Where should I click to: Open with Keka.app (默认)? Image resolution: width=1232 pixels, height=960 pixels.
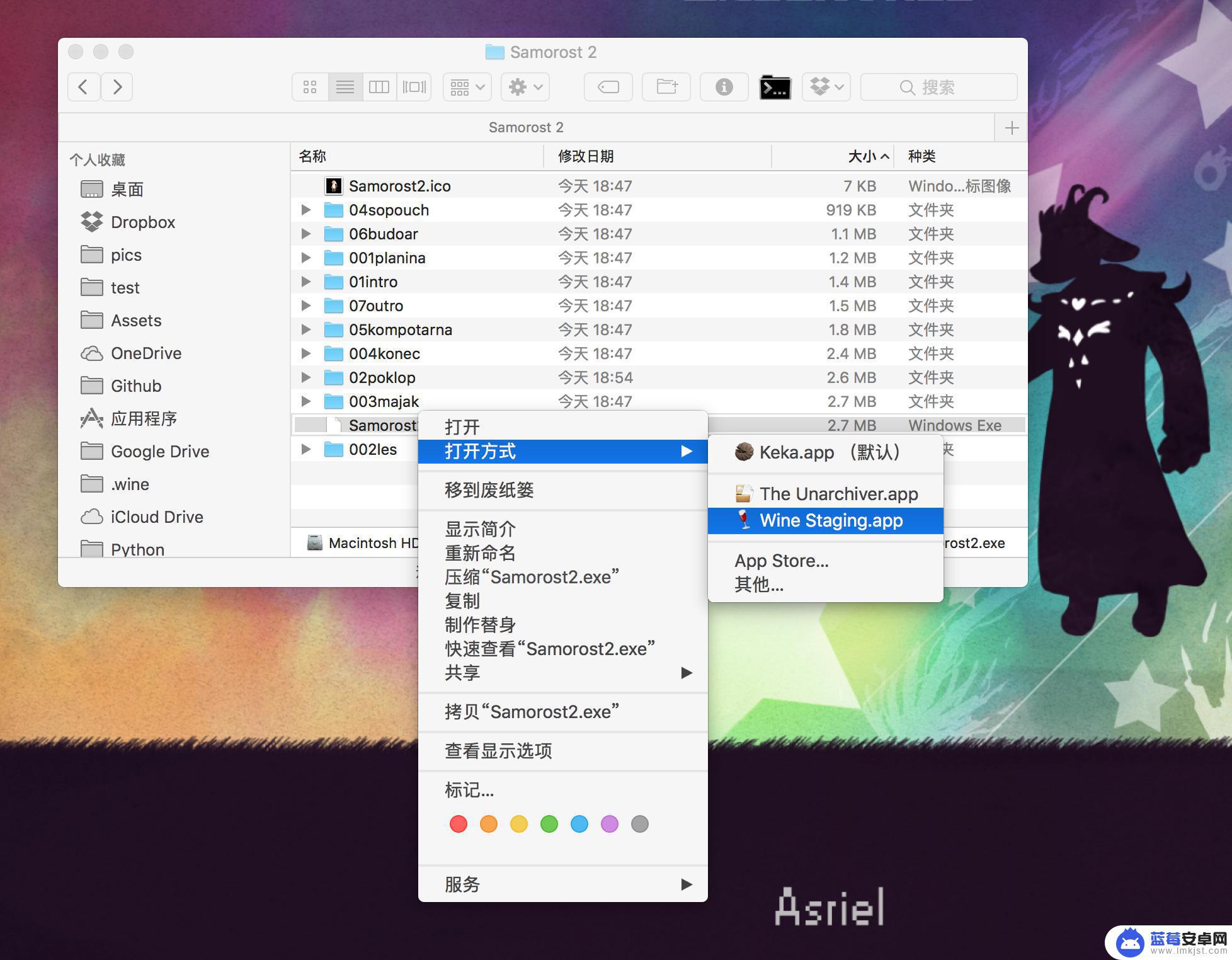point(826,452)
